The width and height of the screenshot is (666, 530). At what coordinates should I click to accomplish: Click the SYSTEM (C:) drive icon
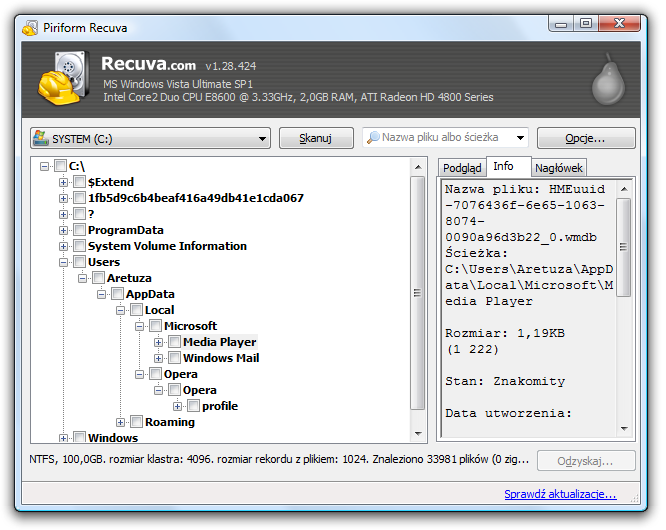[41, 138]
